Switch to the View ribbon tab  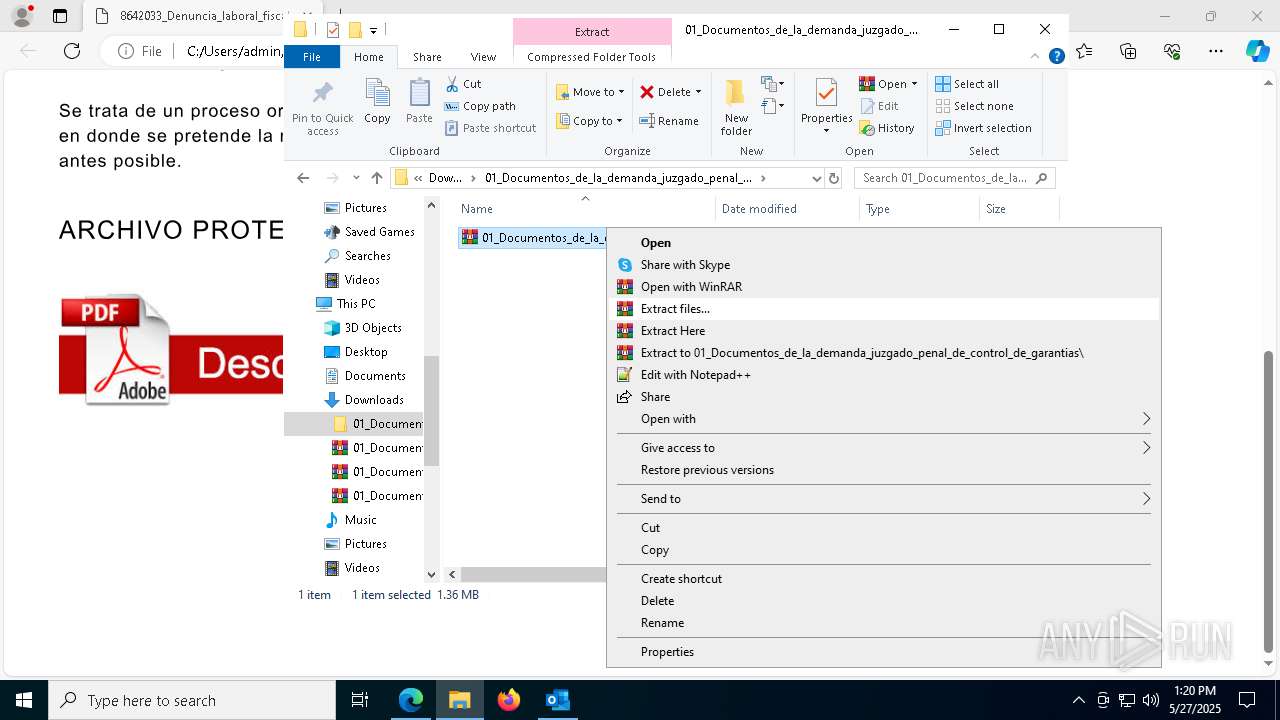(483, 57)
